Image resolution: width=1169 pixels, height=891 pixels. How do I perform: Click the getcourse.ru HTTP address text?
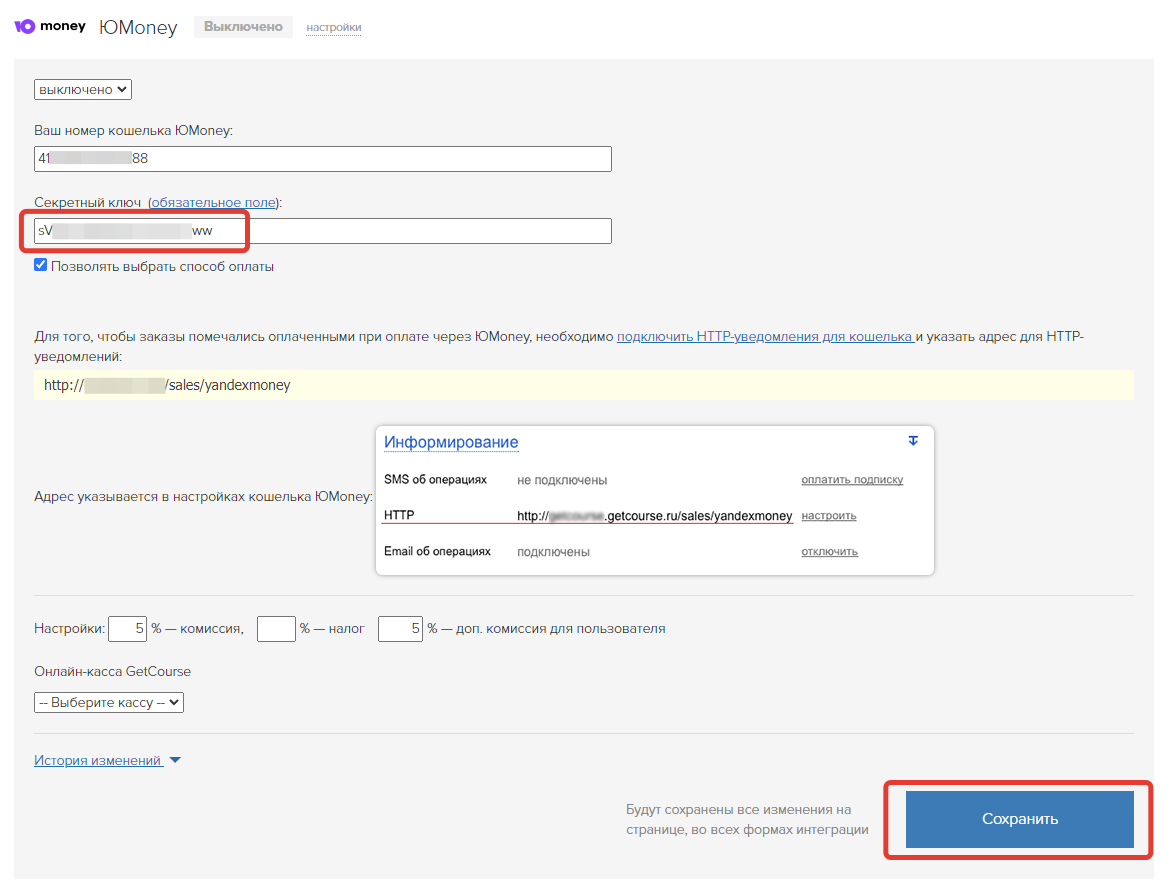point(655,516)
